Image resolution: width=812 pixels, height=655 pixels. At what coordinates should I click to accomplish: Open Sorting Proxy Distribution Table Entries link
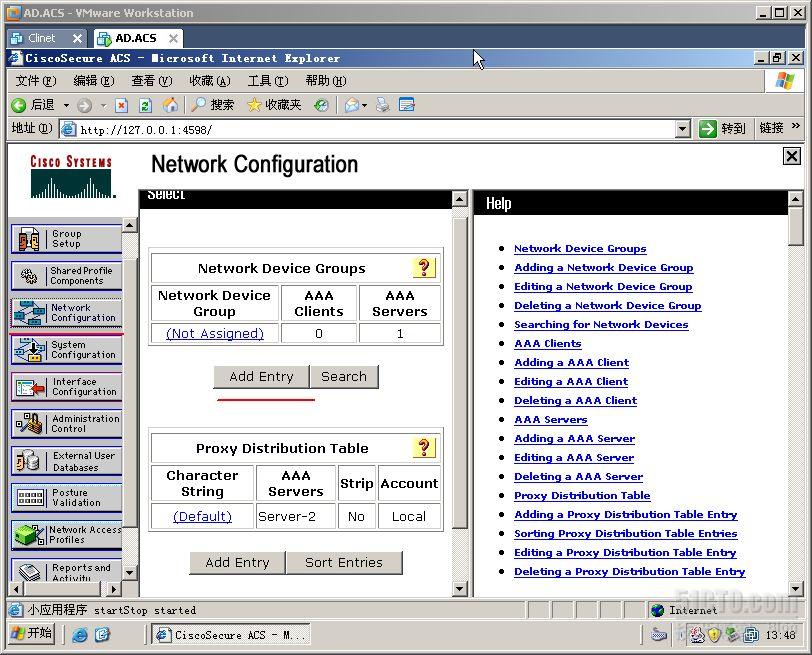(626, 533)
